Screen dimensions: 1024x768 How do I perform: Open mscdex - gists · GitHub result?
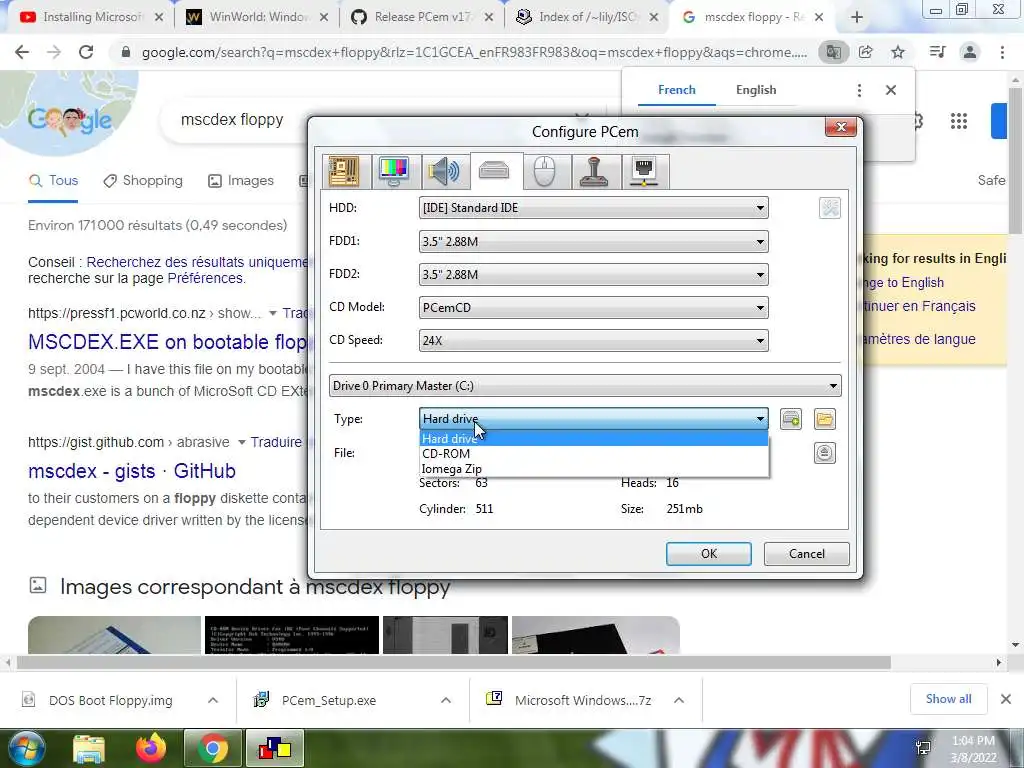click(x=132, y=471)
